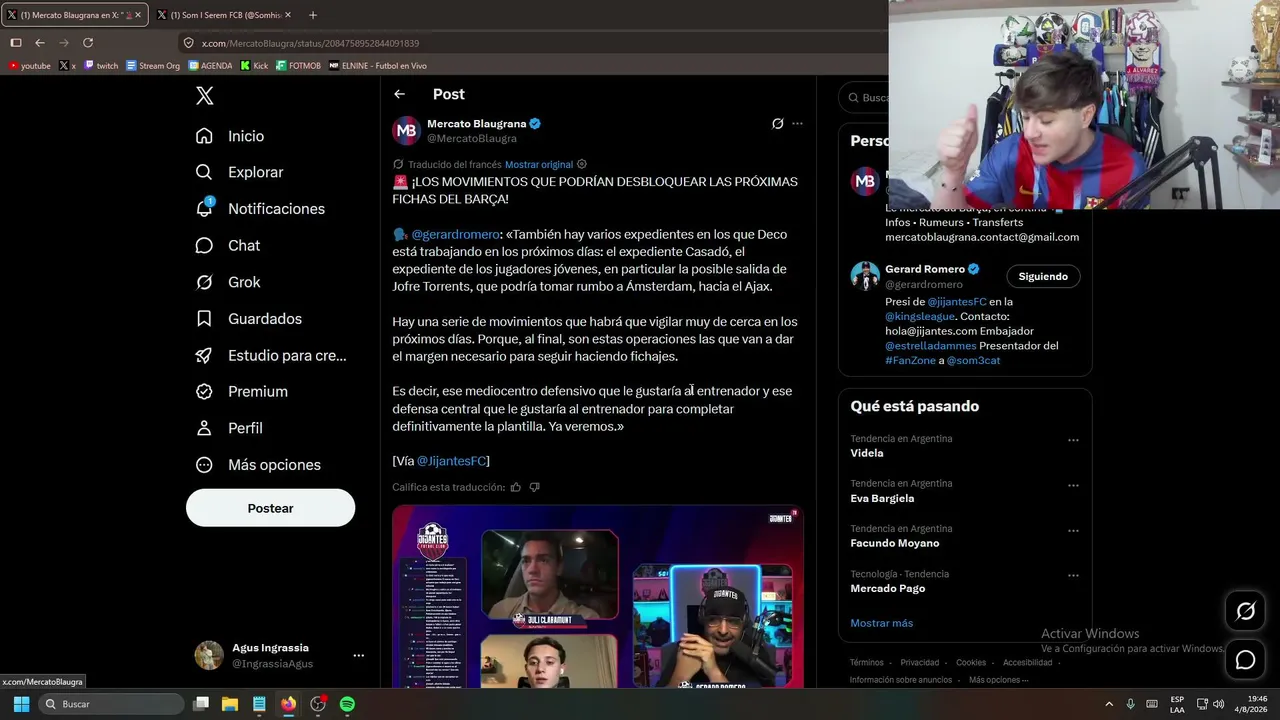Open Agus Ingrassia account menu dots

[x=358, y=656]
